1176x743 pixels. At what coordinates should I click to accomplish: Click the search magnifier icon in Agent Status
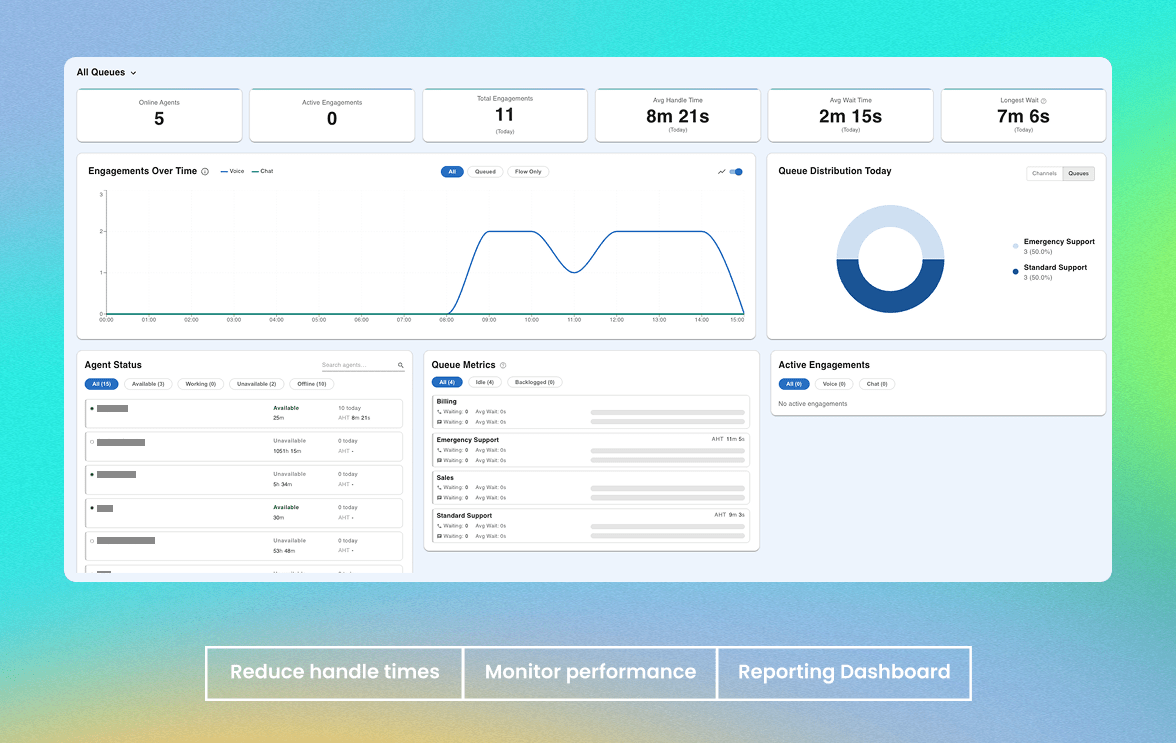401,366
